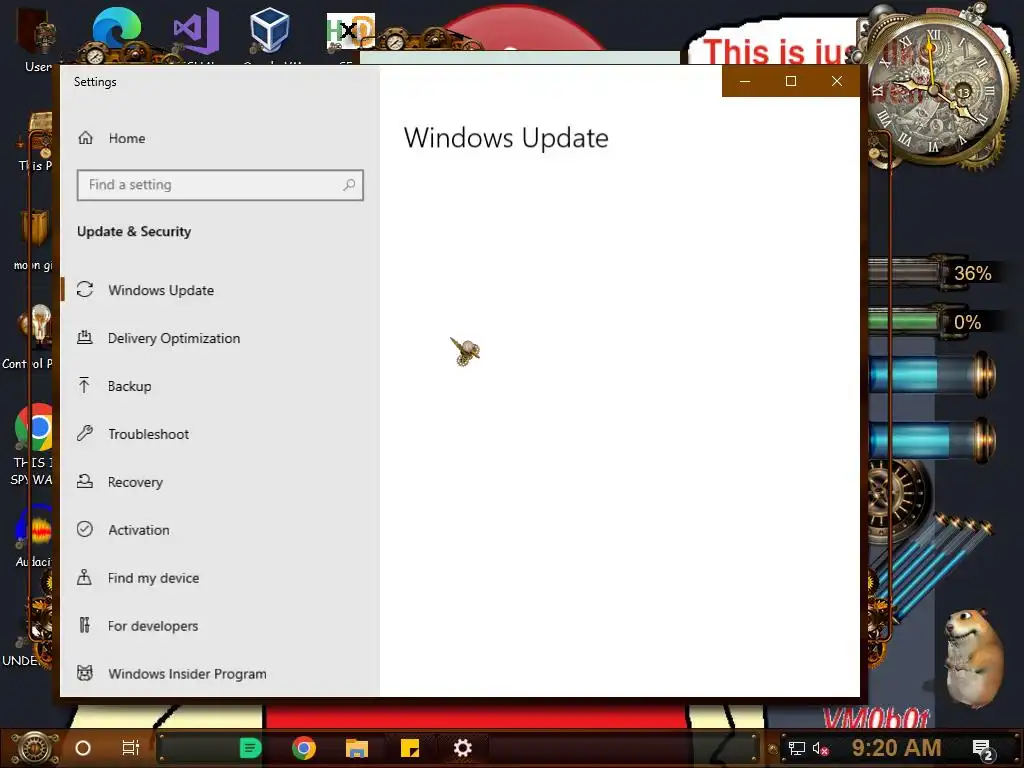Click the Delivery Optimization icon
The width and height of the screenshot is (1024, 768).
(85, 338)
